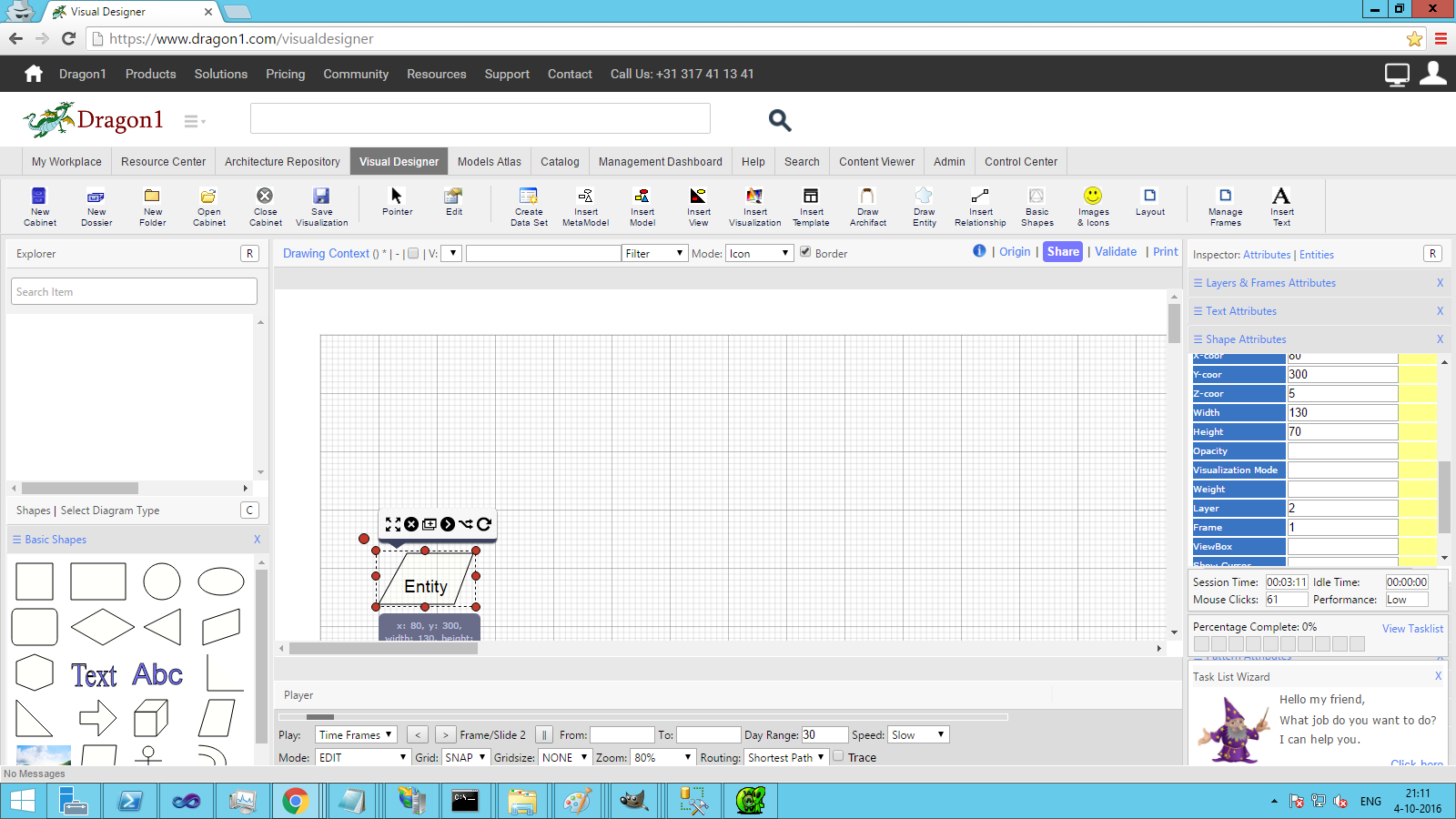Click Insert MetaModel icon
This screenshot has width=1456, height=819.
pyautogui.click(x=585, y=196)
